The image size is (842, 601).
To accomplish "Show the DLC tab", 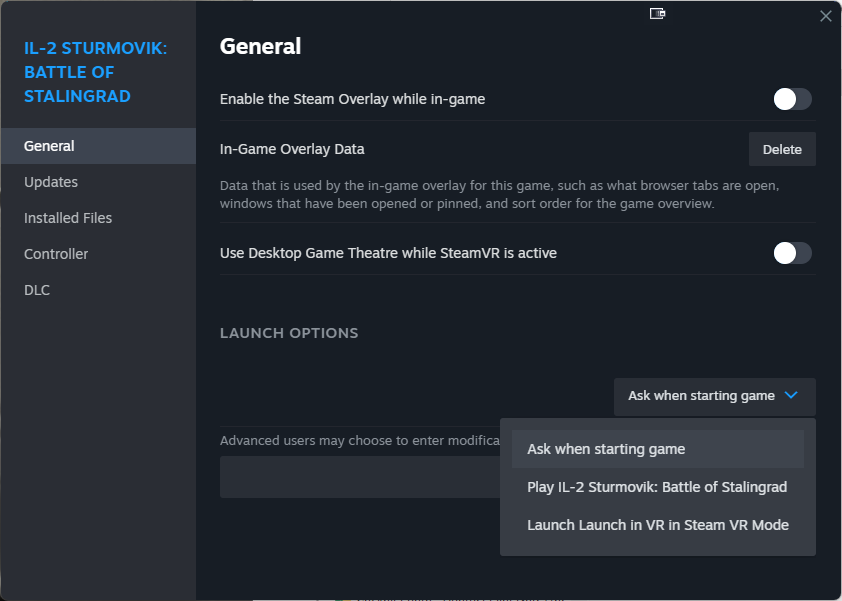I will [x=37, y=290].
